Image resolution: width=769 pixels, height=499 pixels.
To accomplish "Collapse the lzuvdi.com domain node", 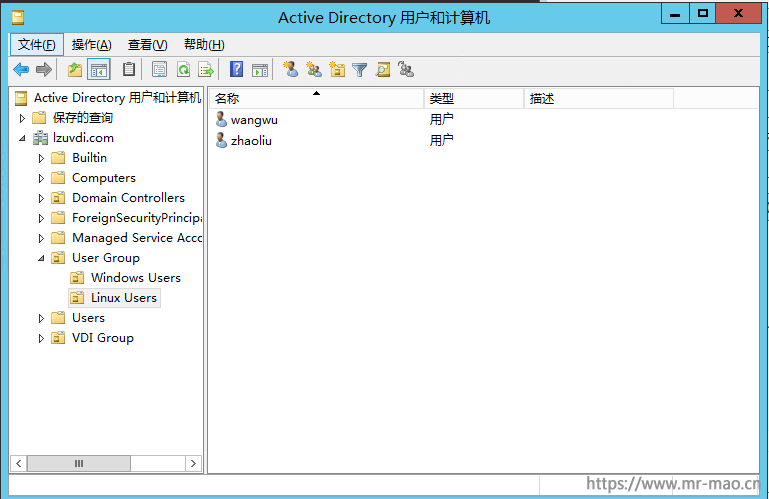I will (x=22, y=138).
